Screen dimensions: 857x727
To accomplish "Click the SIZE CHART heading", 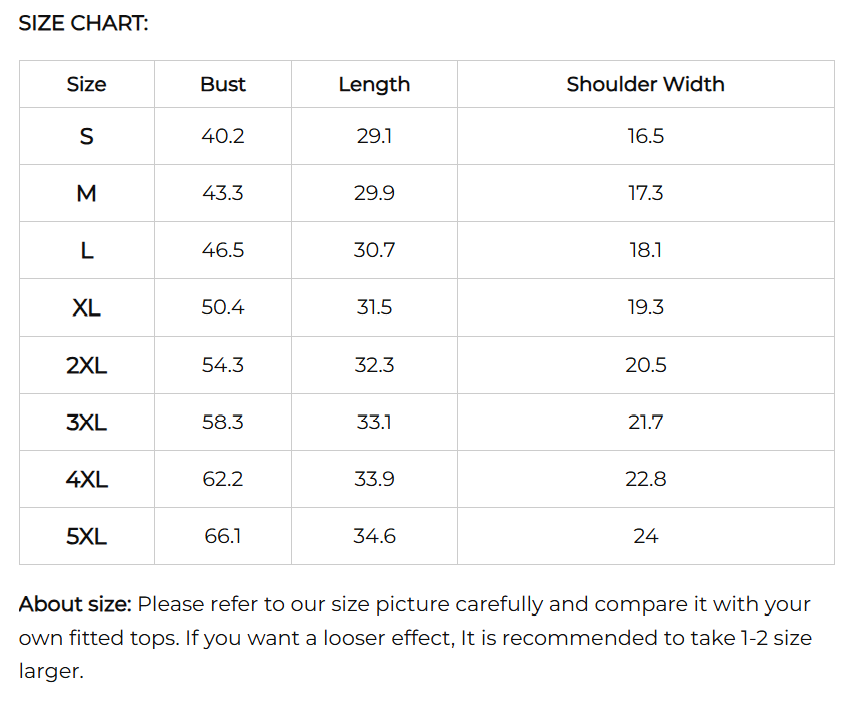I will 84,23.
